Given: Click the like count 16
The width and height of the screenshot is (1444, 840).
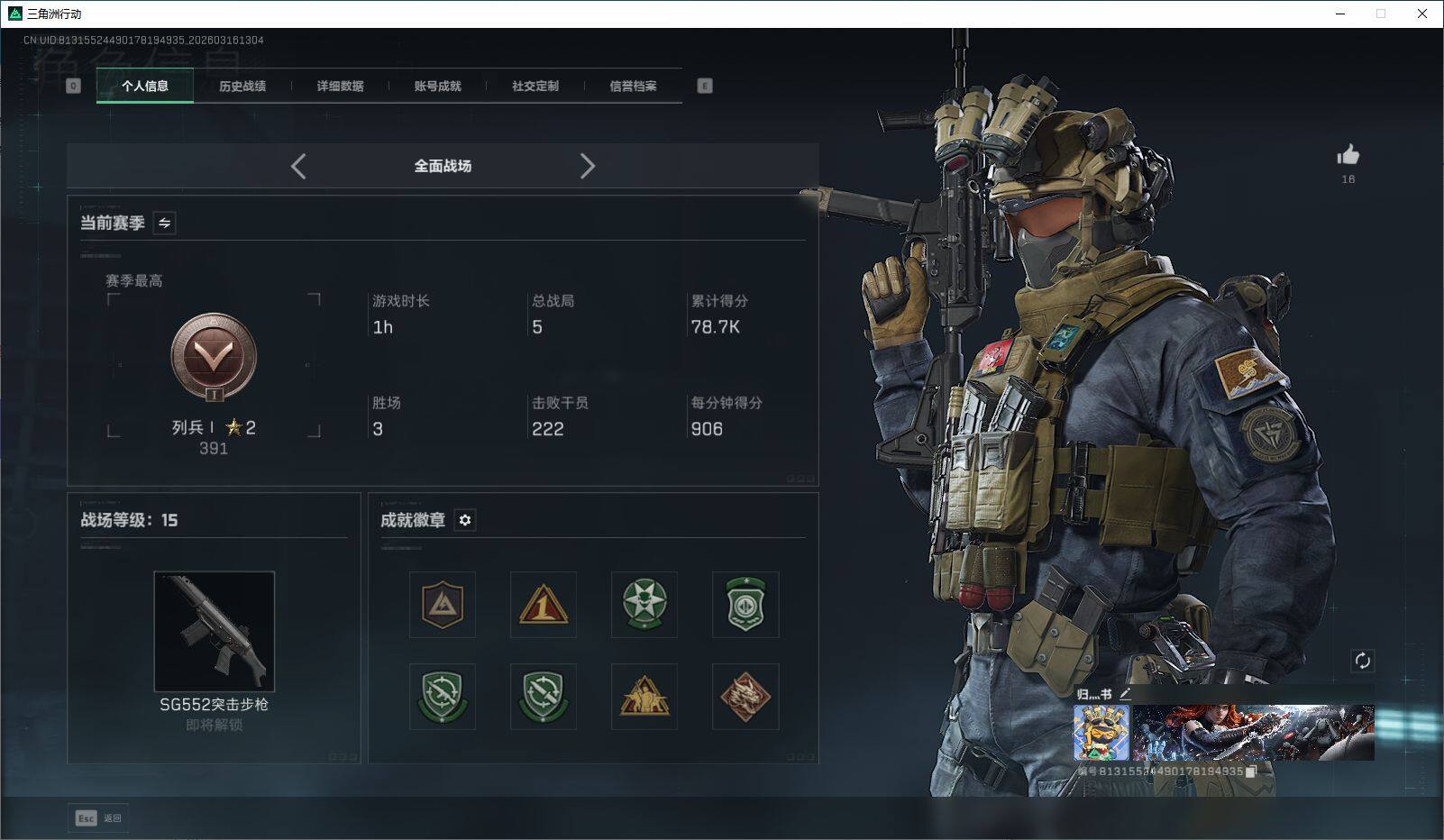Looking at the screenshot, I should (x=1348, y=179).
